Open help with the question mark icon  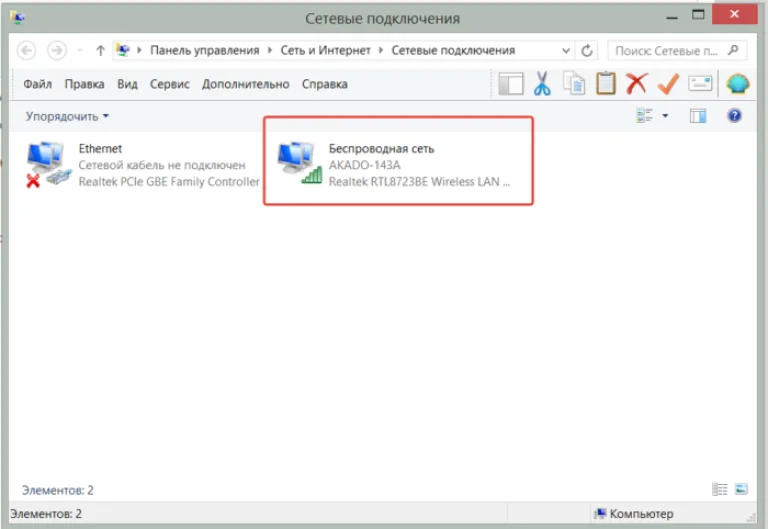click(734, 116)
